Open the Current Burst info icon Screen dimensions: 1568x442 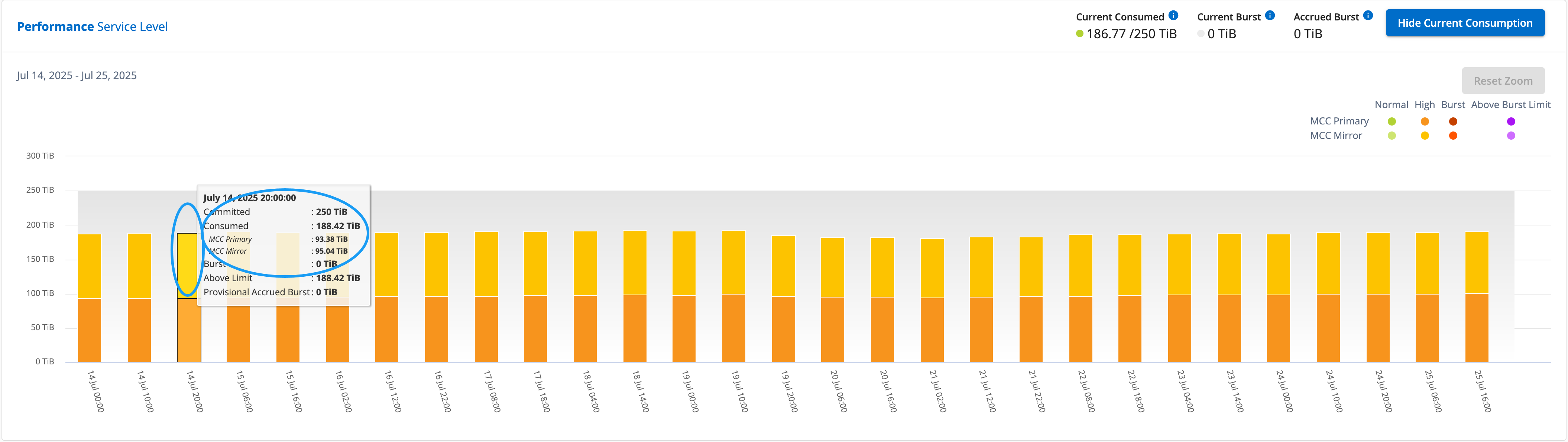point(1270,16)
